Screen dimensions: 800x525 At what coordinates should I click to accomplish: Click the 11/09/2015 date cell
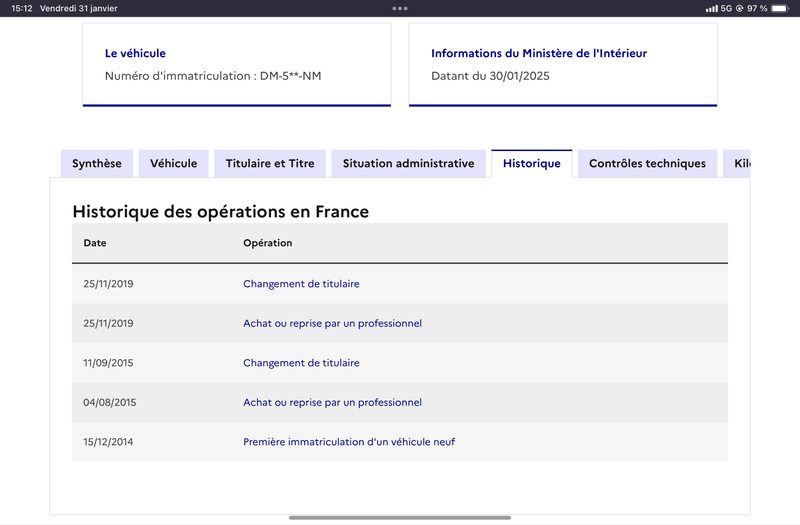coord(108,363)
